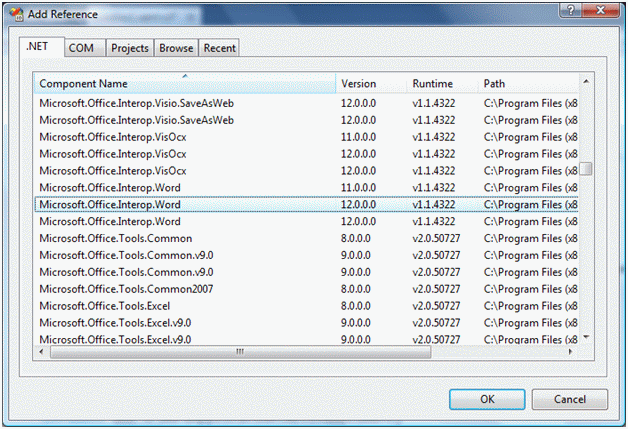The image size is (628, 429).
Task: Click the horizontal scrollbar left arrow
Action: click(41, 352)
